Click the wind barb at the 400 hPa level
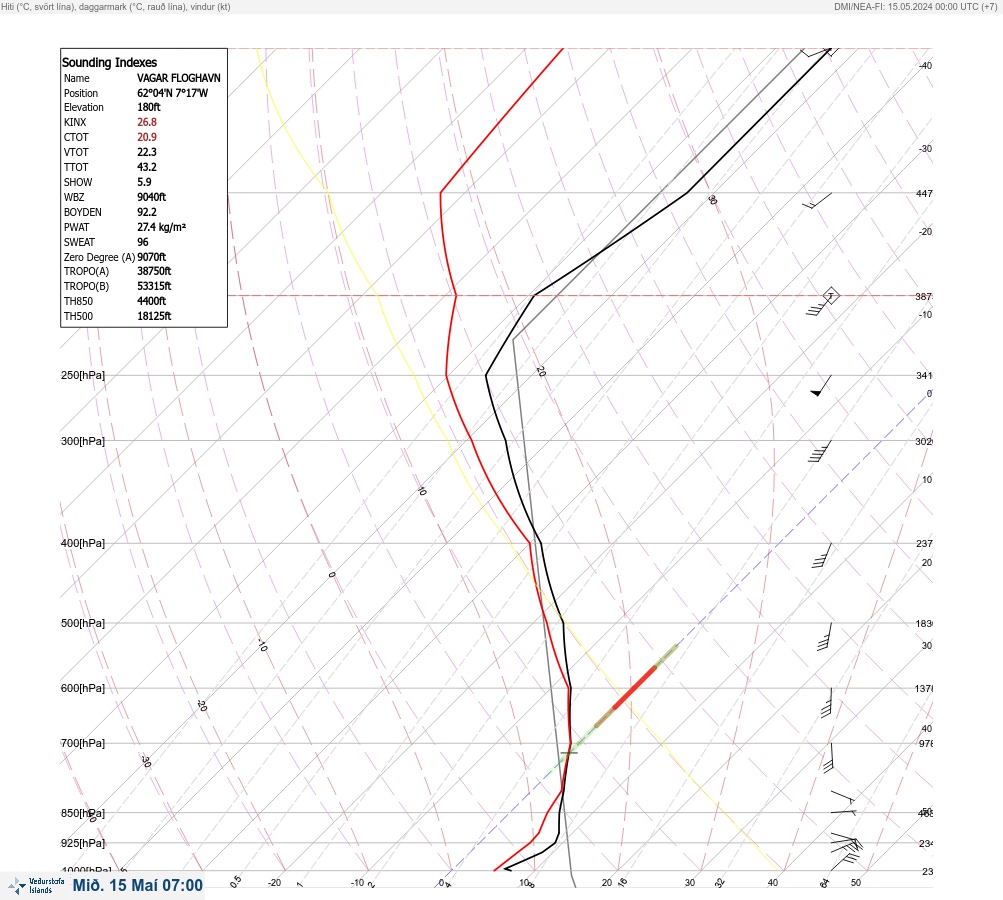 pos(822,555)
